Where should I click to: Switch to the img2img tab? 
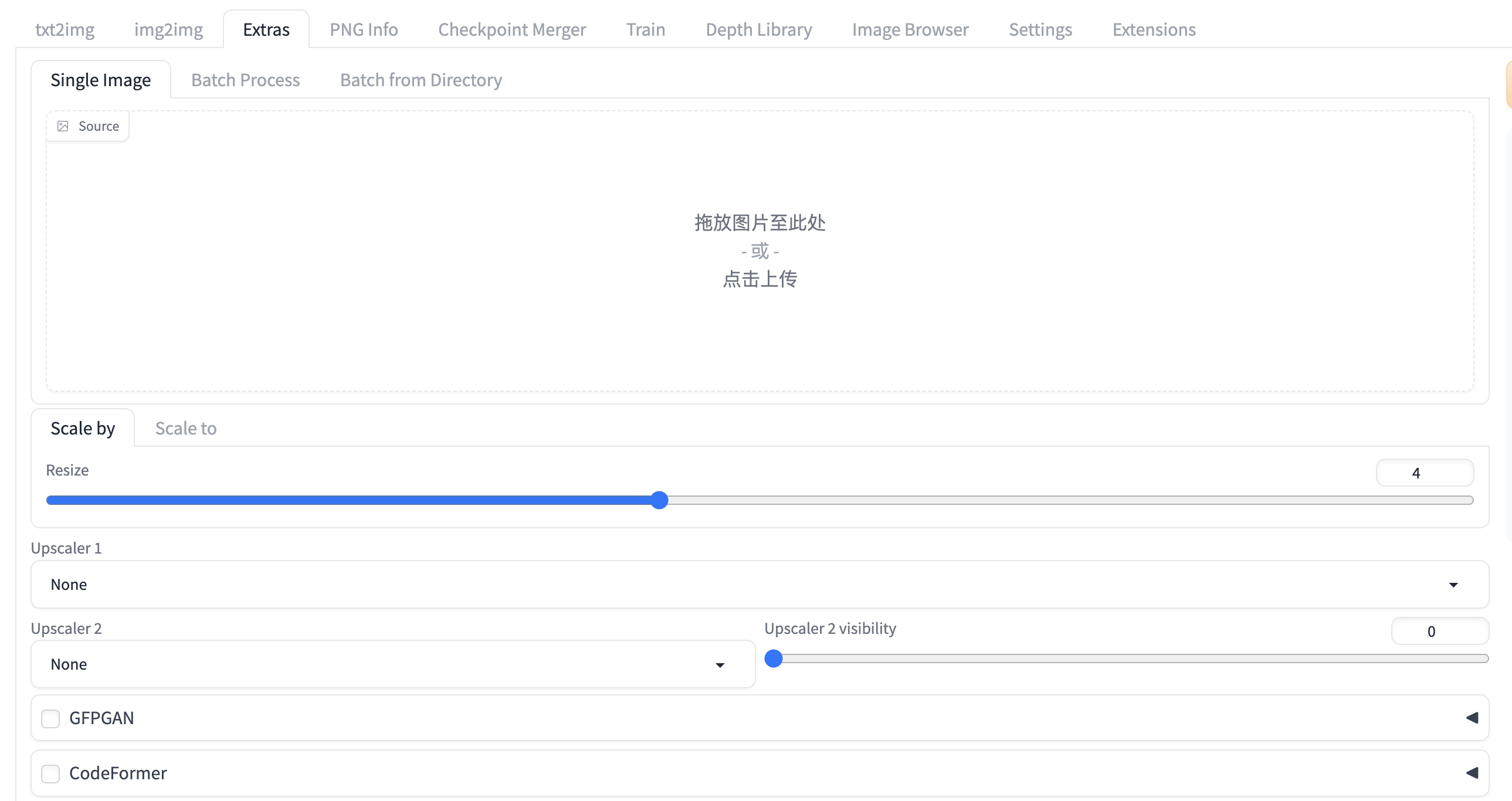tap(168, 29)
